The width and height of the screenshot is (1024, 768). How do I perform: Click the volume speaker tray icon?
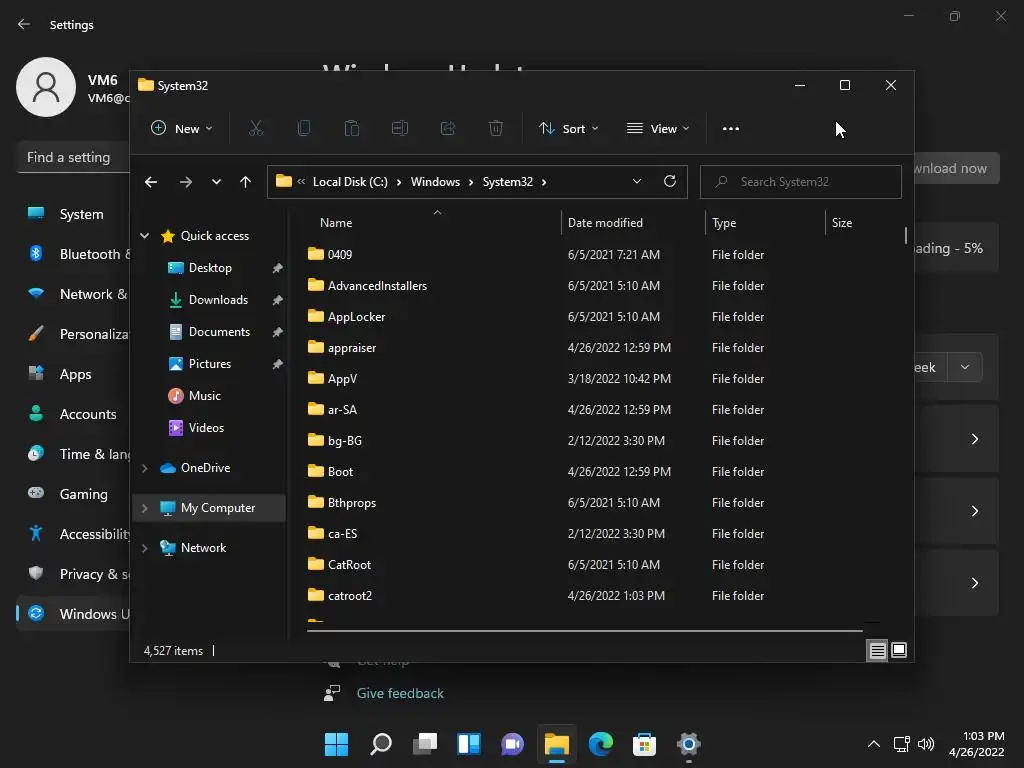[x=926, y=744]
